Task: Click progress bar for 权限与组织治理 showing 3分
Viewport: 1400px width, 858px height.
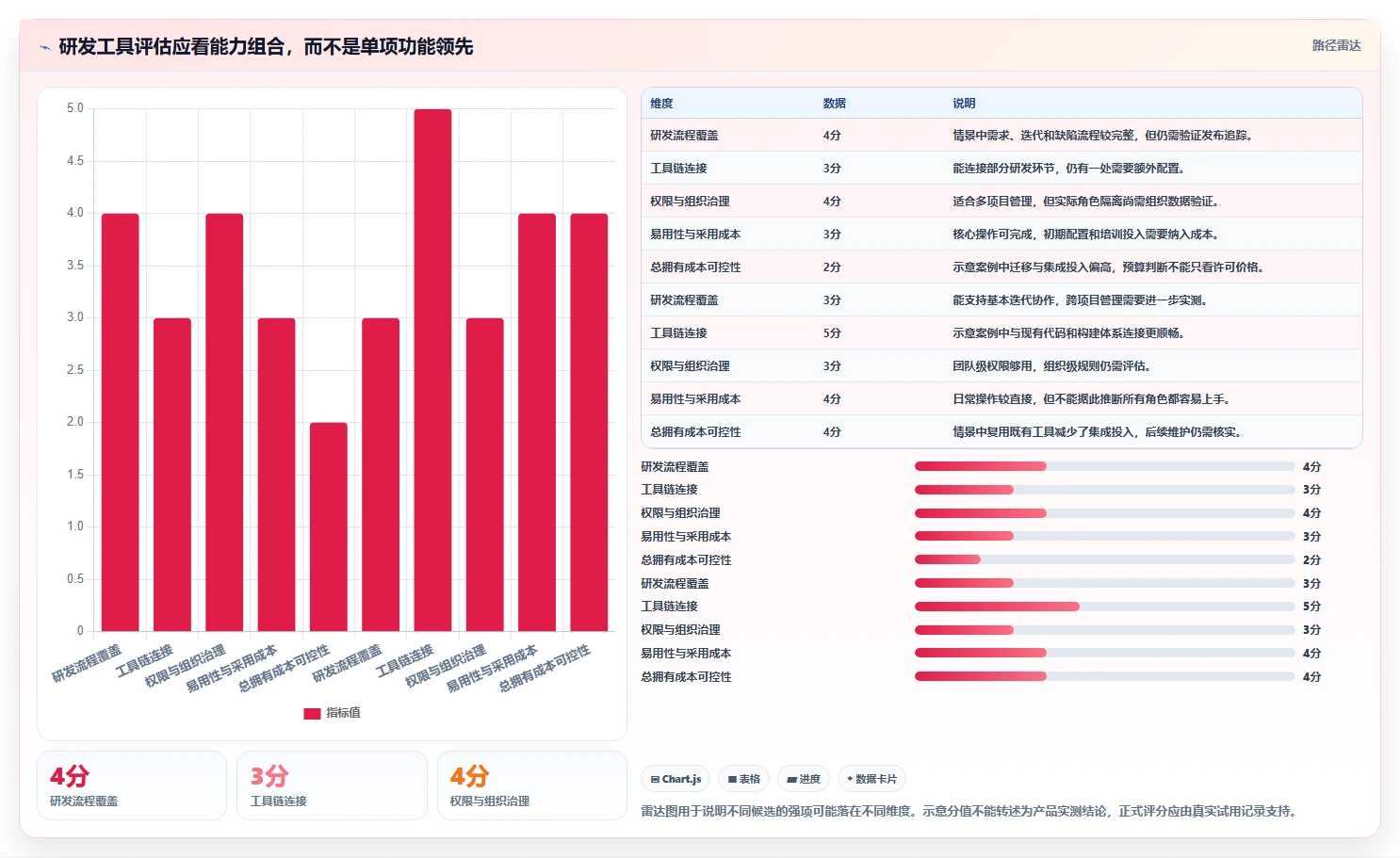Action: (x=1104, y=630)
